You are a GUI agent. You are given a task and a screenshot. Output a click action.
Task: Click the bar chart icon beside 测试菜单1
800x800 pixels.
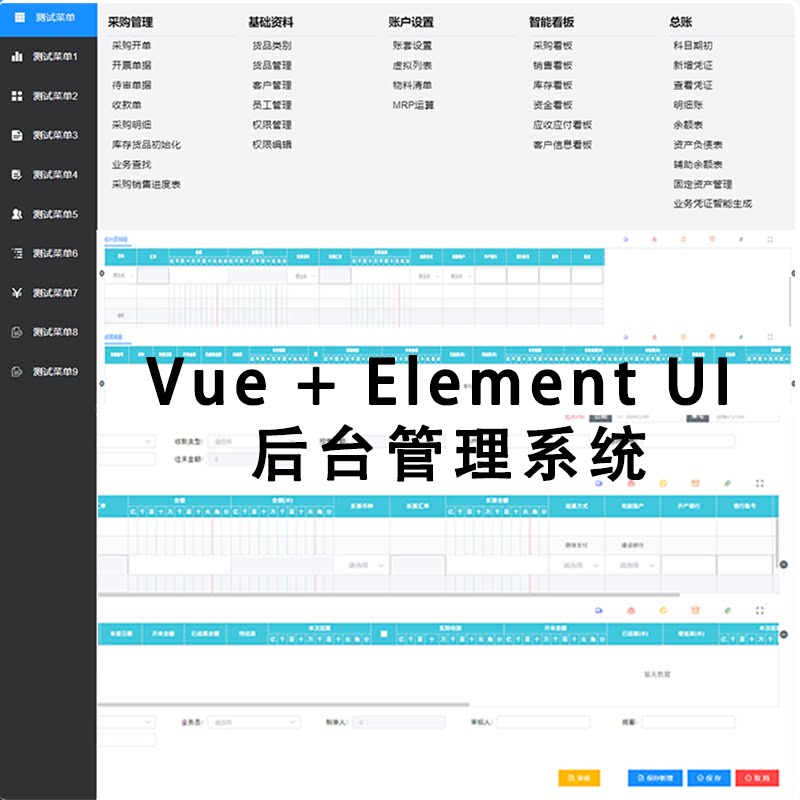click(x=17, y=56)
